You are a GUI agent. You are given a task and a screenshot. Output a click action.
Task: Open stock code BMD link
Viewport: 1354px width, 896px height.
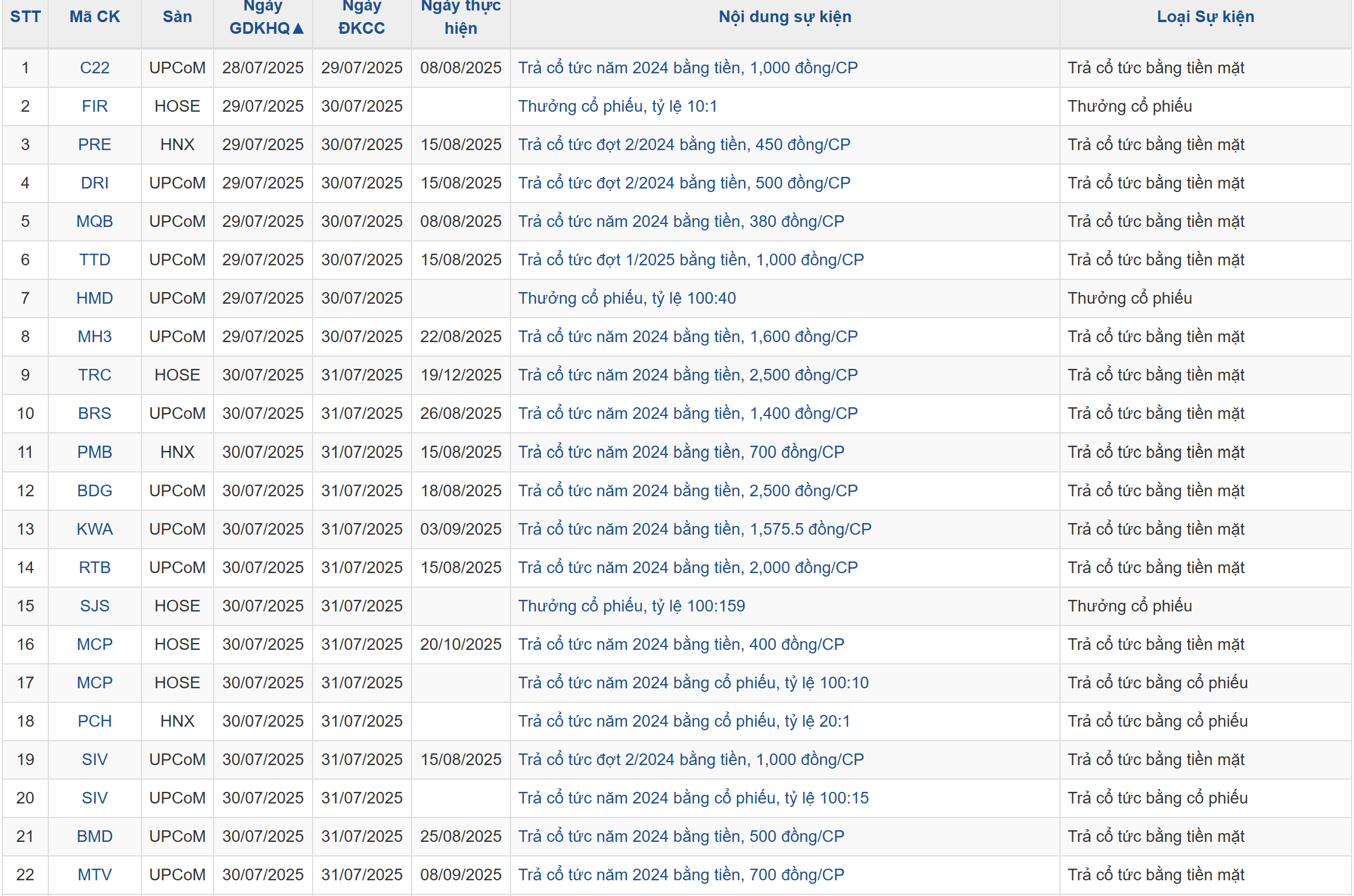coord(95,837)
